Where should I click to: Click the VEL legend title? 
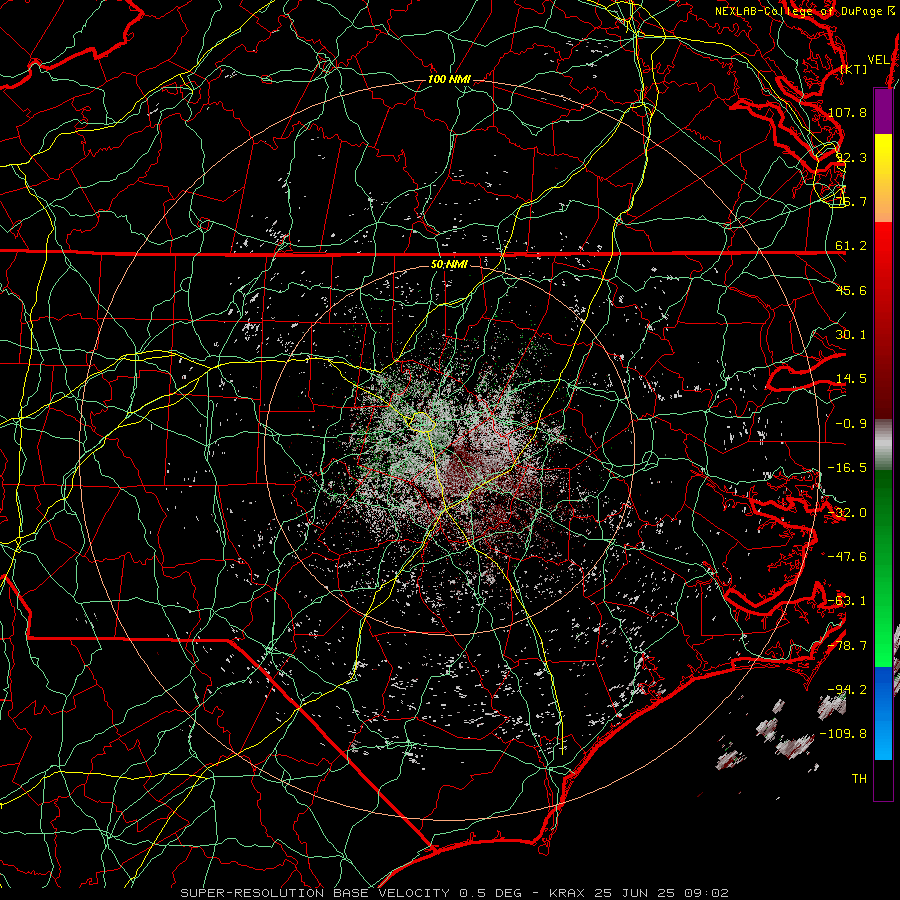coord(878,60)
